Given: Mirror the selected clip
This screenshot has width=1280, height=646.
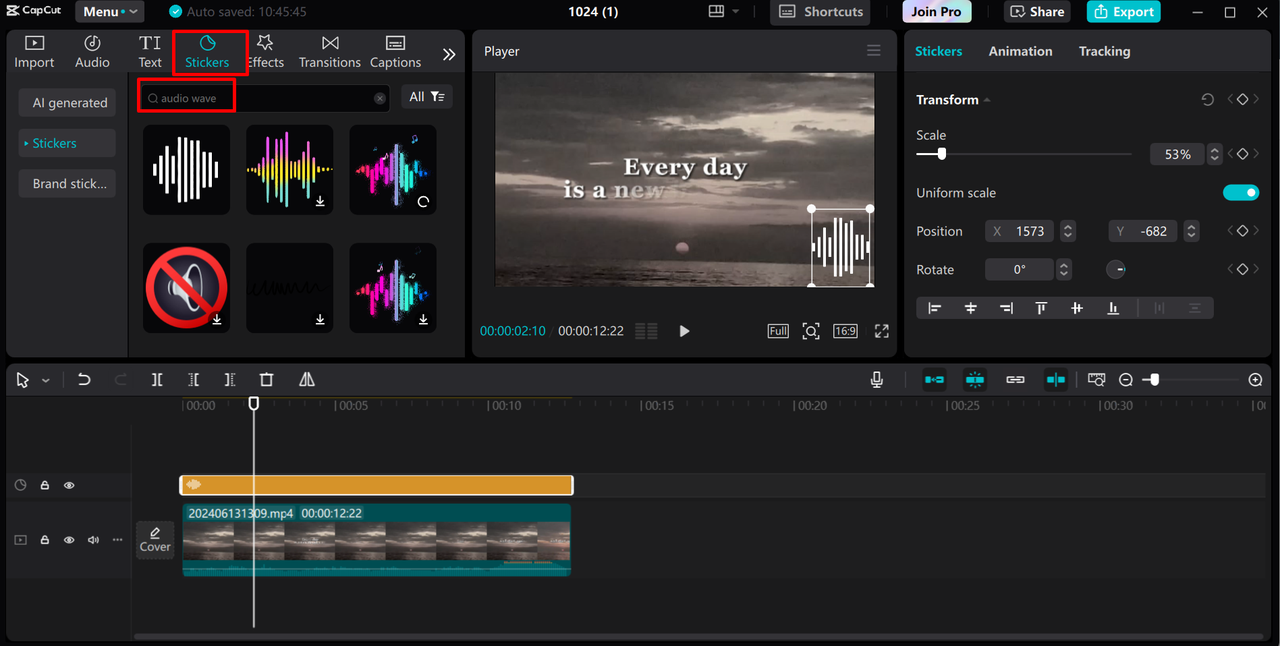Looking at the screenshot, I should click(307, 380).
